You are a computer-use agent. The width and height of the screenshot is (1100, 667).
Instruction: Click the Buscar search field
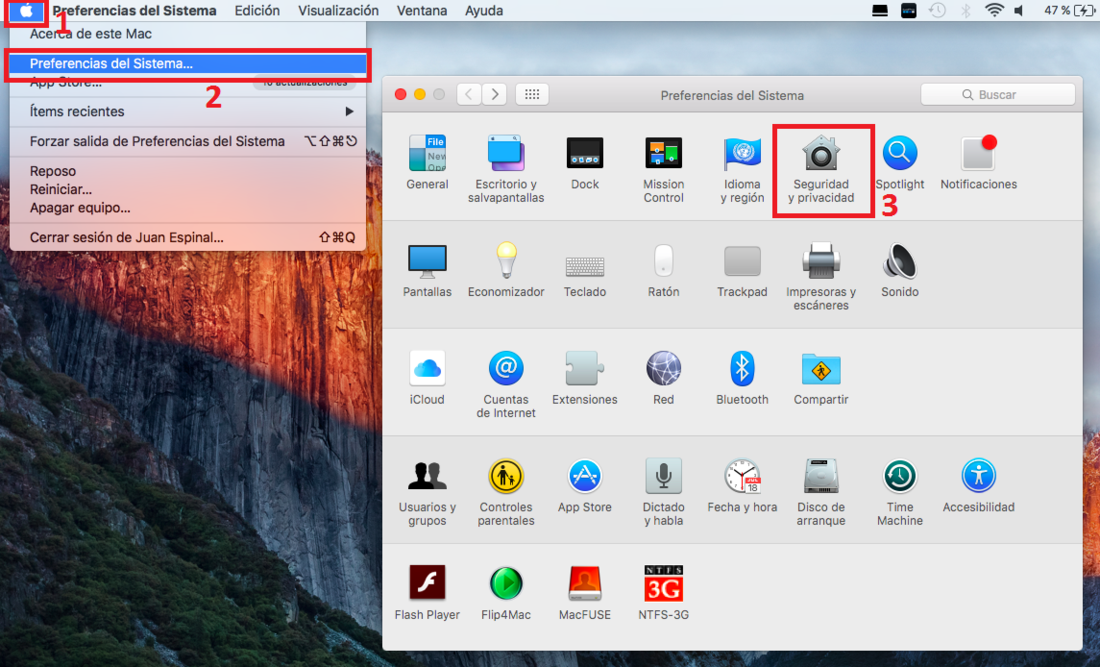tap(997, 95)
